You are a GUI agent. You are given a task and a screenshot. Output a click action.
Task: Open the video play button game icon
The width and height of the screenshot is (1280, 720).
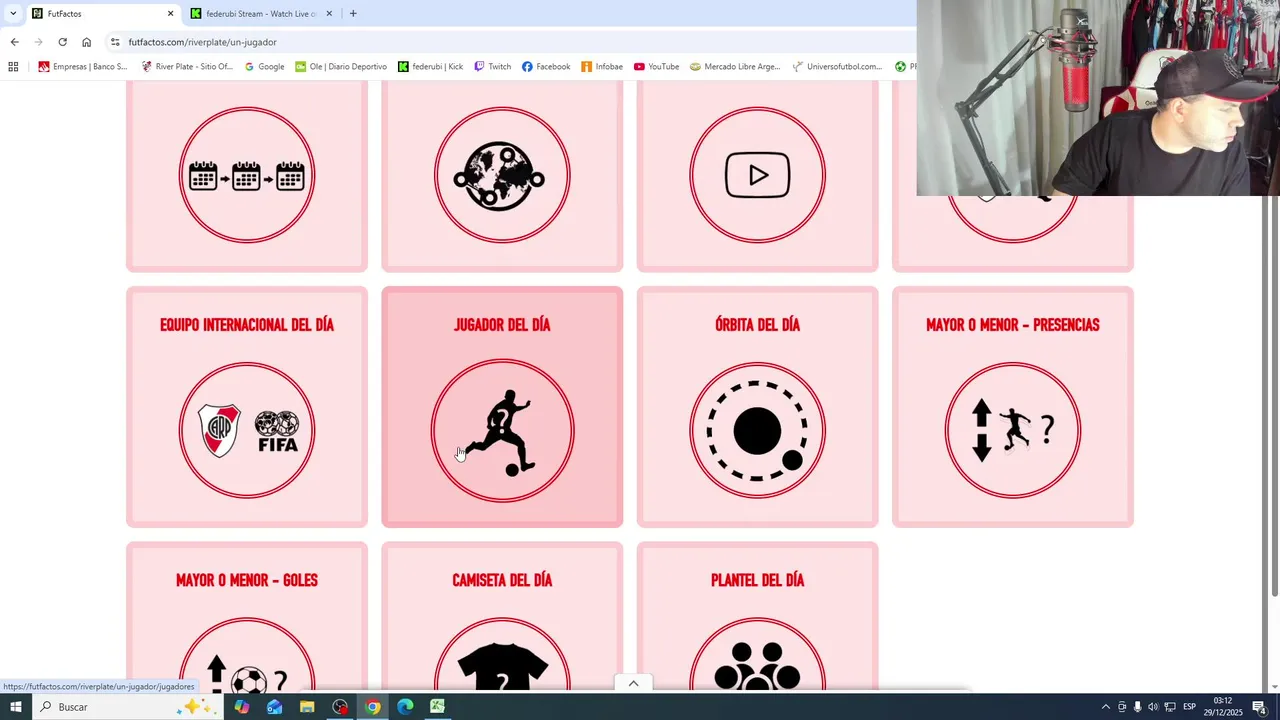757,175
